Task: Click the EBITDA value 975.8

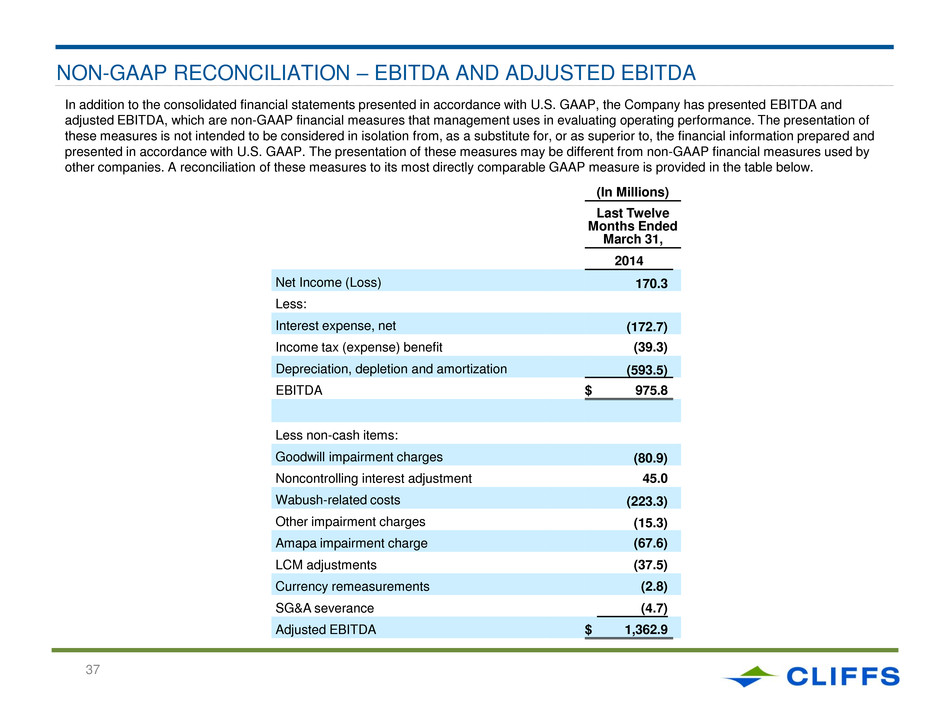Action: [x=651, y=390]
